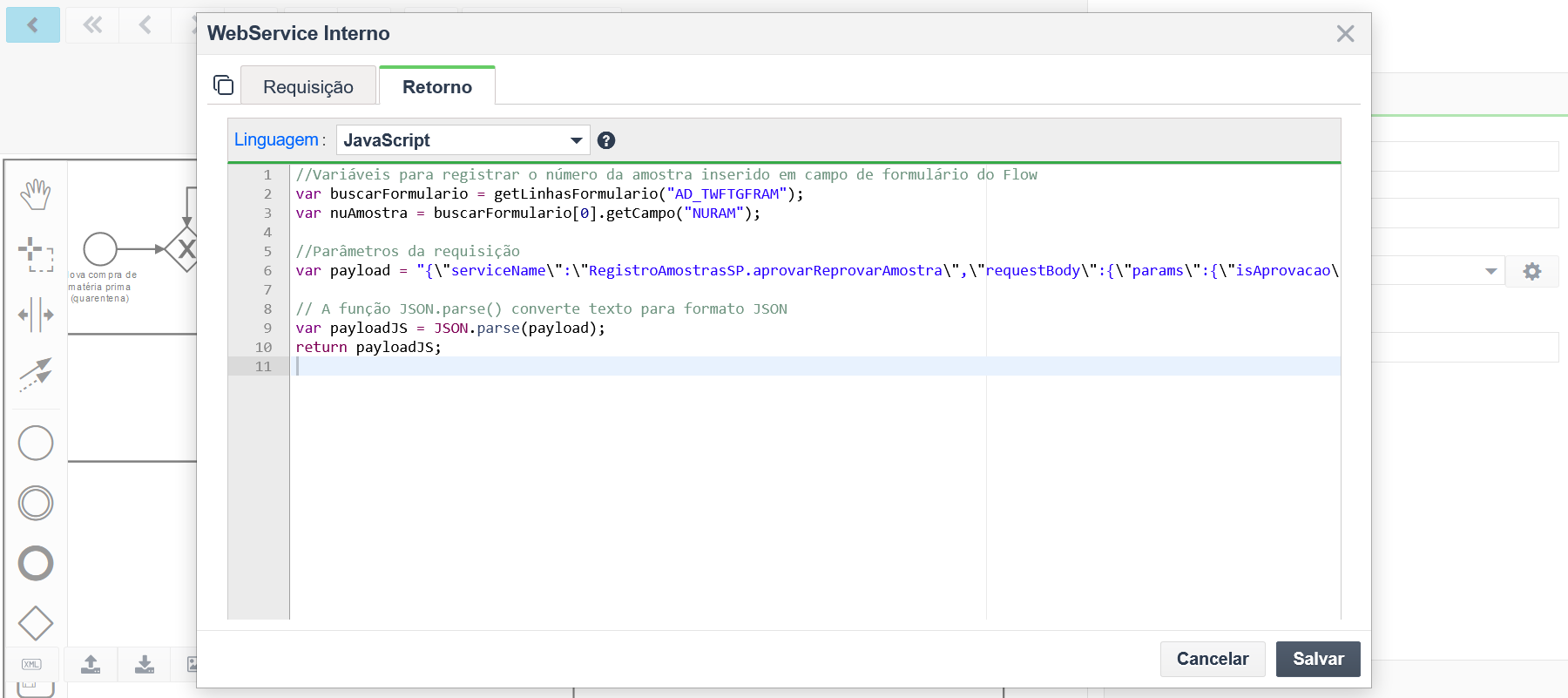The height and width of the screenshot is (698, 1568).
Task: Add an end event thick circle
Action: point(36,563)
